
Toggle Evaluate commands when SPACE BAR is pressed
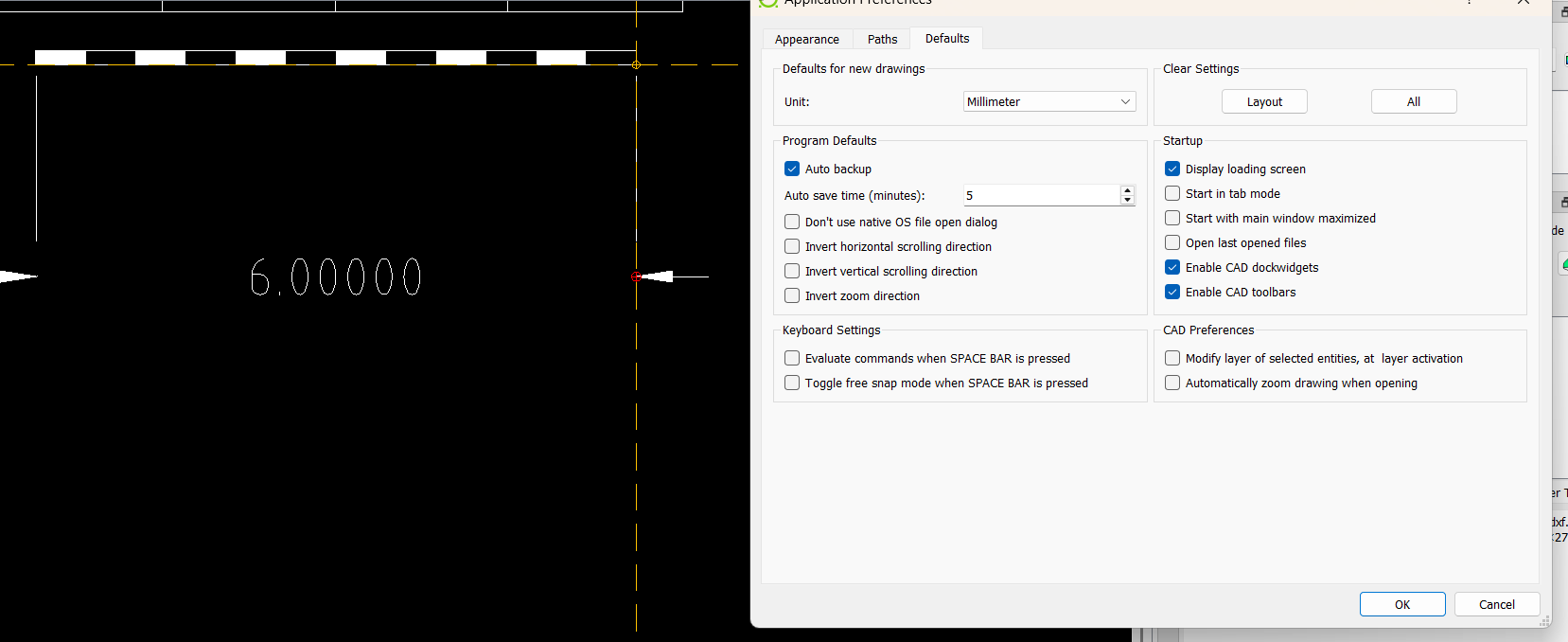pyautogui.click(x=792, y=358)
